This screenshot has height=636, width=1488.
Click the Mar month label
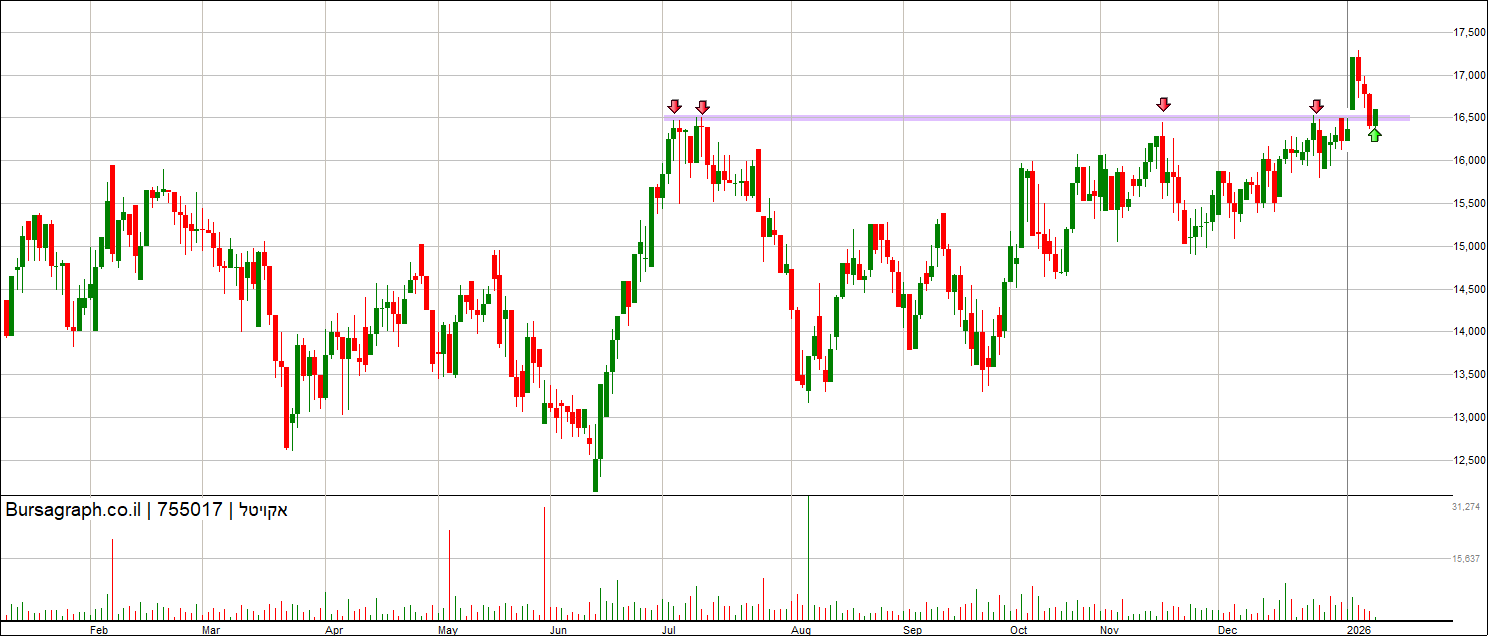[x=210, y=630]
